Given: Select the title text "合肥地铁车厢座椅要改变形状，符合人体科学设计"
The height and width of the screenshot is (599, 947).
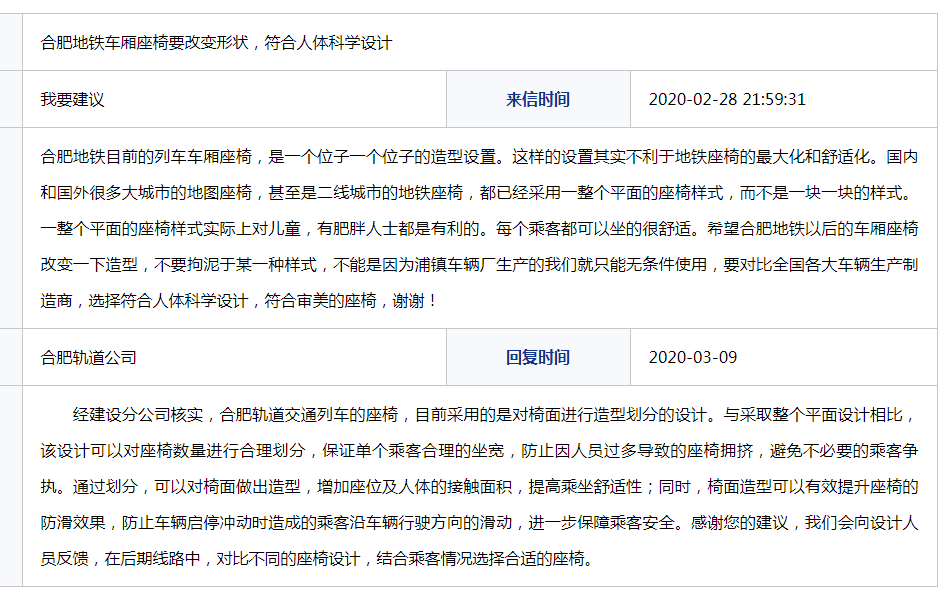Looking at the screenshot, I should (216, 43).
